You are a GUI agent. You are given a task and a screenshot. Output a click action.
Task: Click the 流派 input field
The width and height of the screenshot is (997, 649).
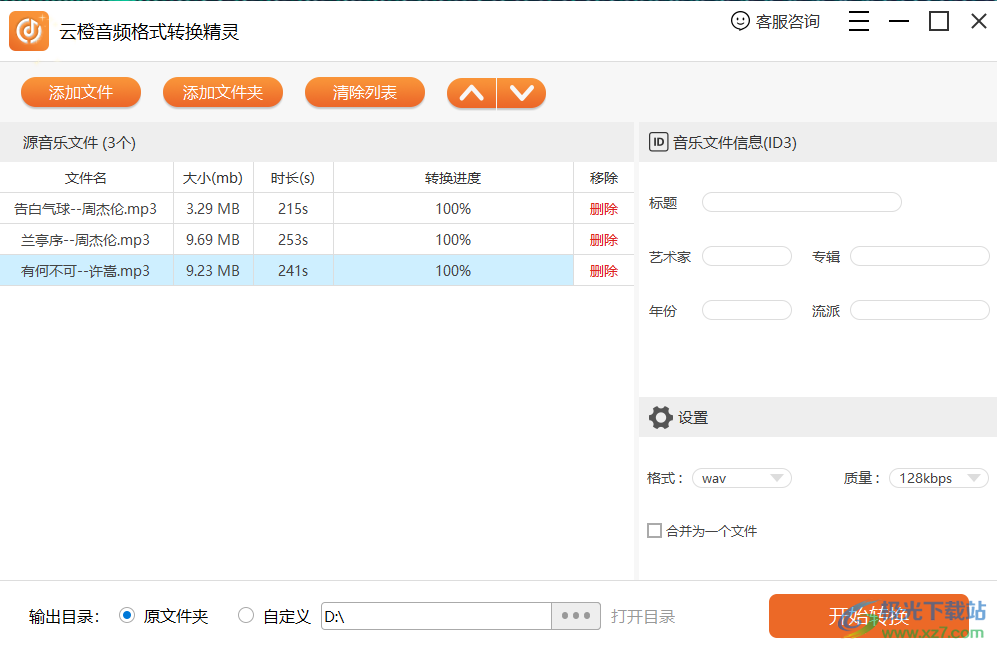(919, 310)
